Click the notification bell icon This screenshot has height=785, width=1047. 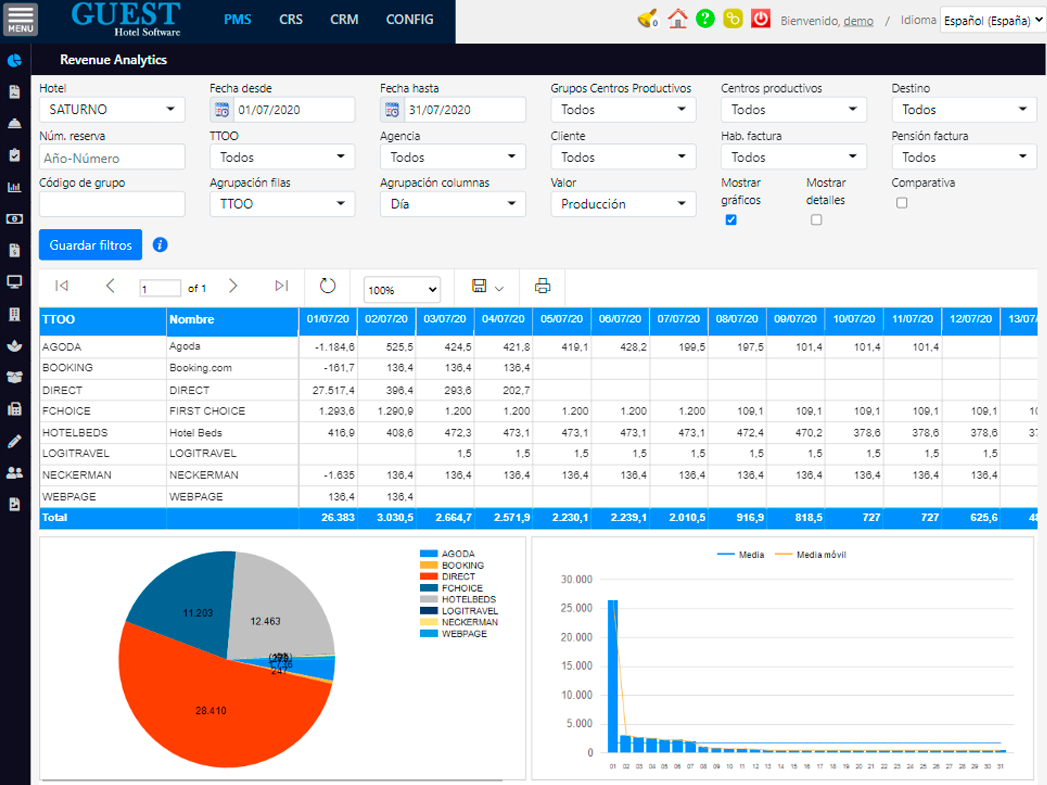tap(647, 19)
